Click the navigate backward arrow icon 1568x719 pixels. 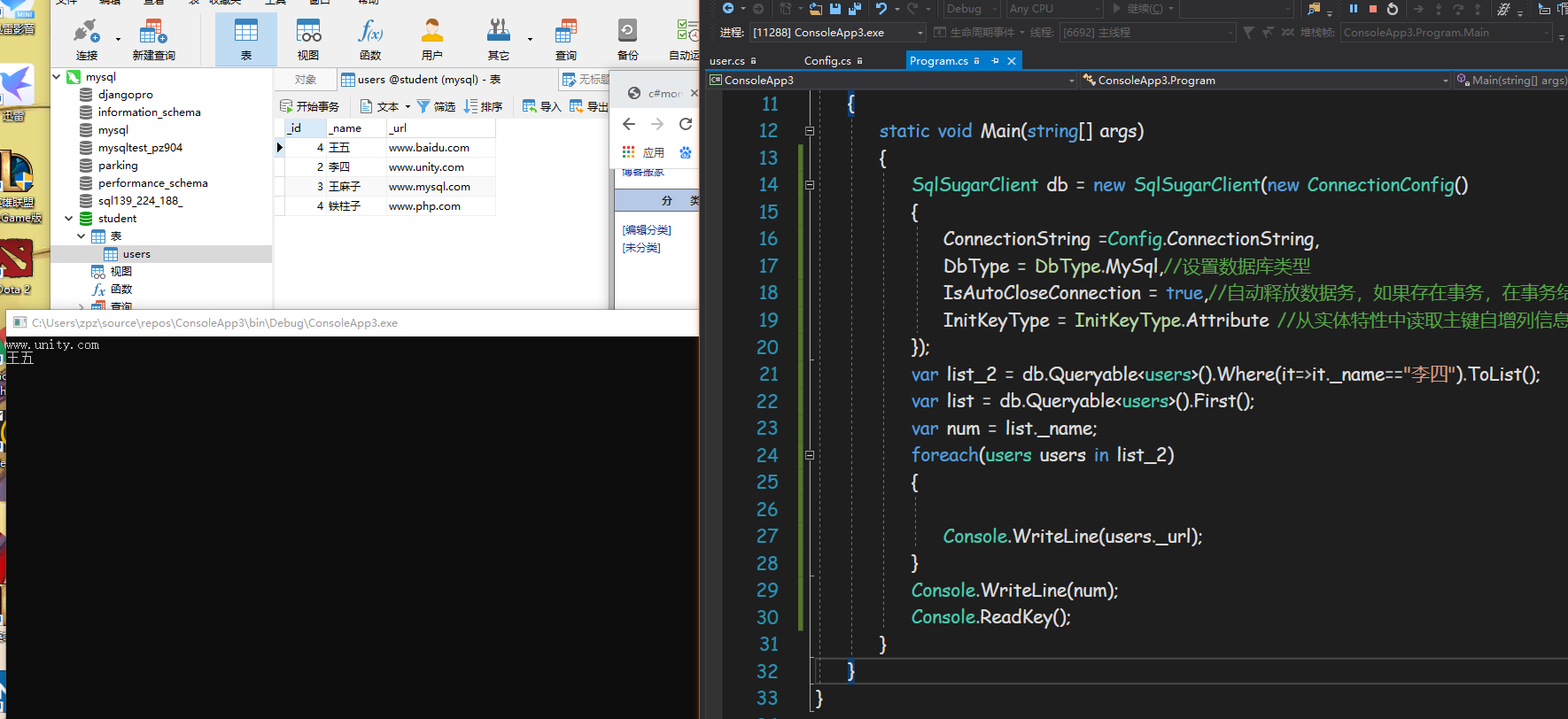pyautogui.click(x=728, y=8)
